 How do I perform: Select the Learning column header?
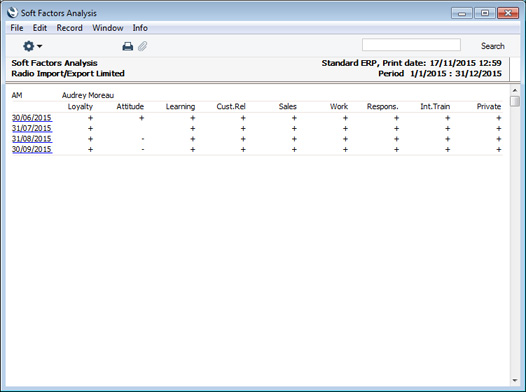pyautogui.click(x=180, y=107)
